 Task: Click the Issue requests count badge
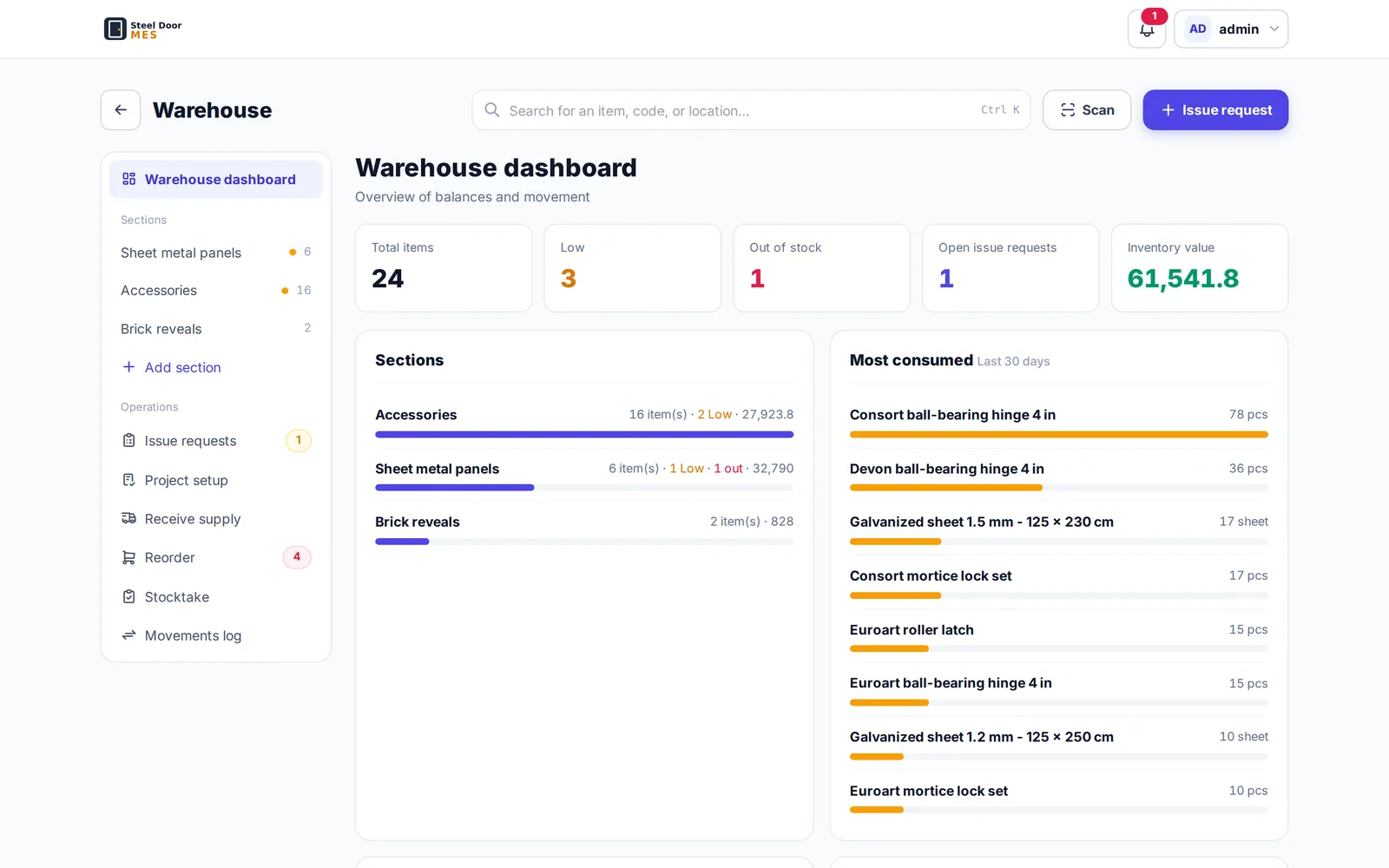299,441
